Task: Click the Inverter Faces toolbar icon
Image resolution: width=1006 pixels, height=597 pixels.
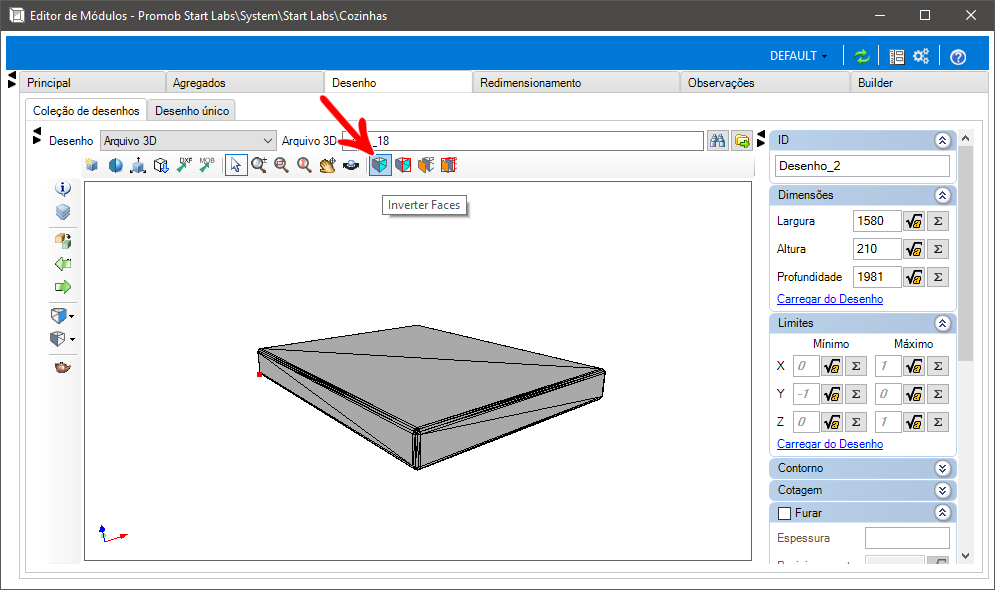Action: 380,165
